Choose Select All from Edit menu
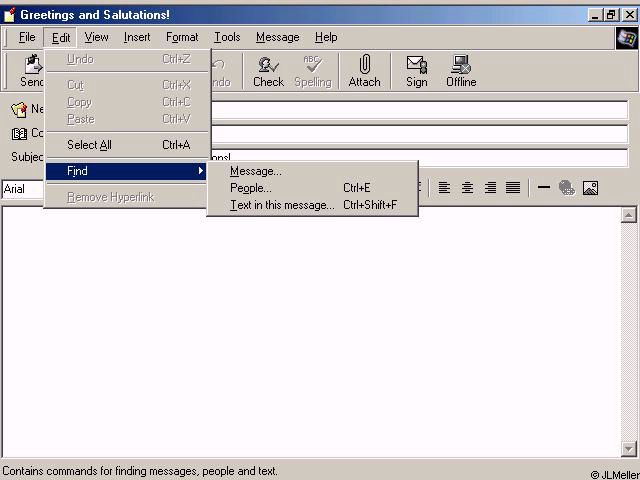 pos(127,145)
